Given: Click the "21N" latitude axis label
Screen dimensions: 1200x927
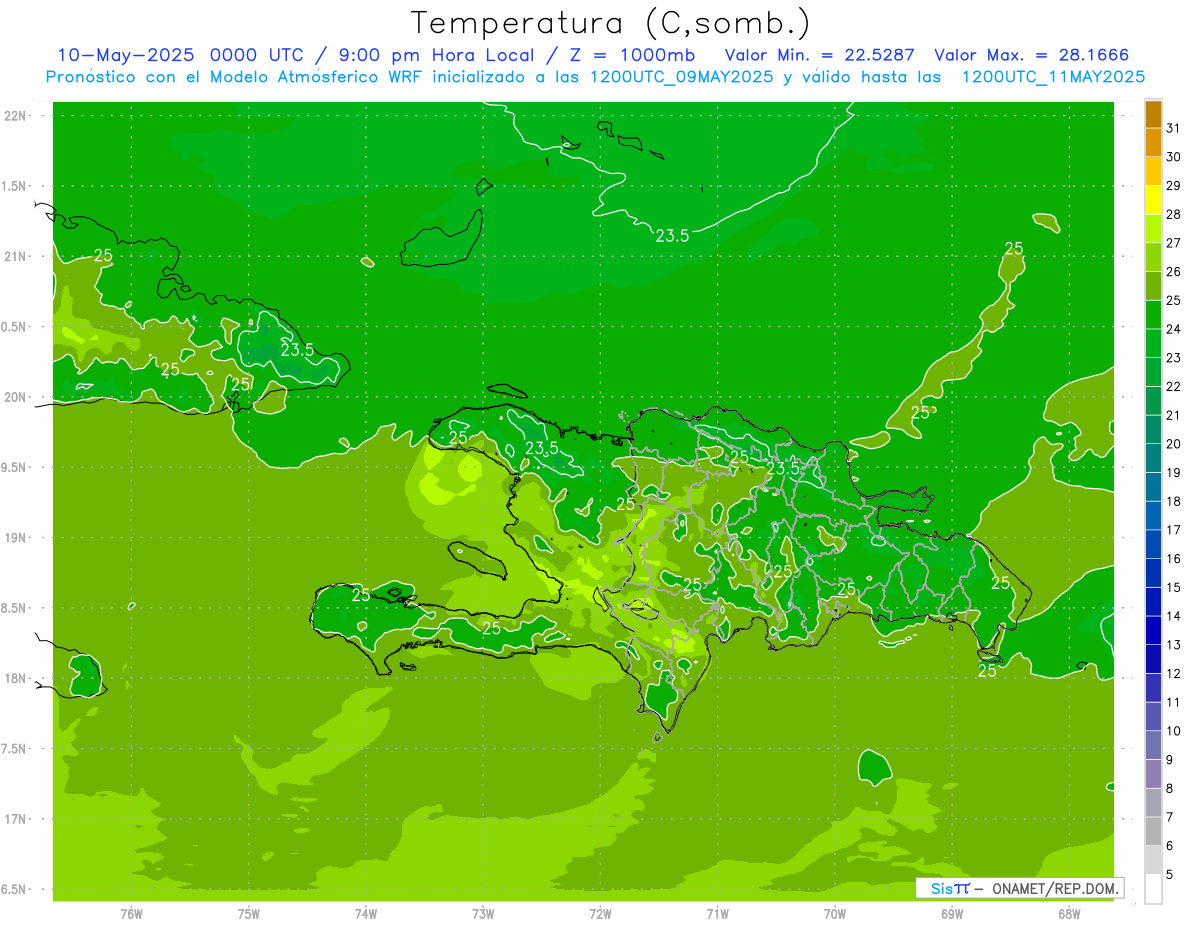Looking at the screenshot, I should 16,257.
